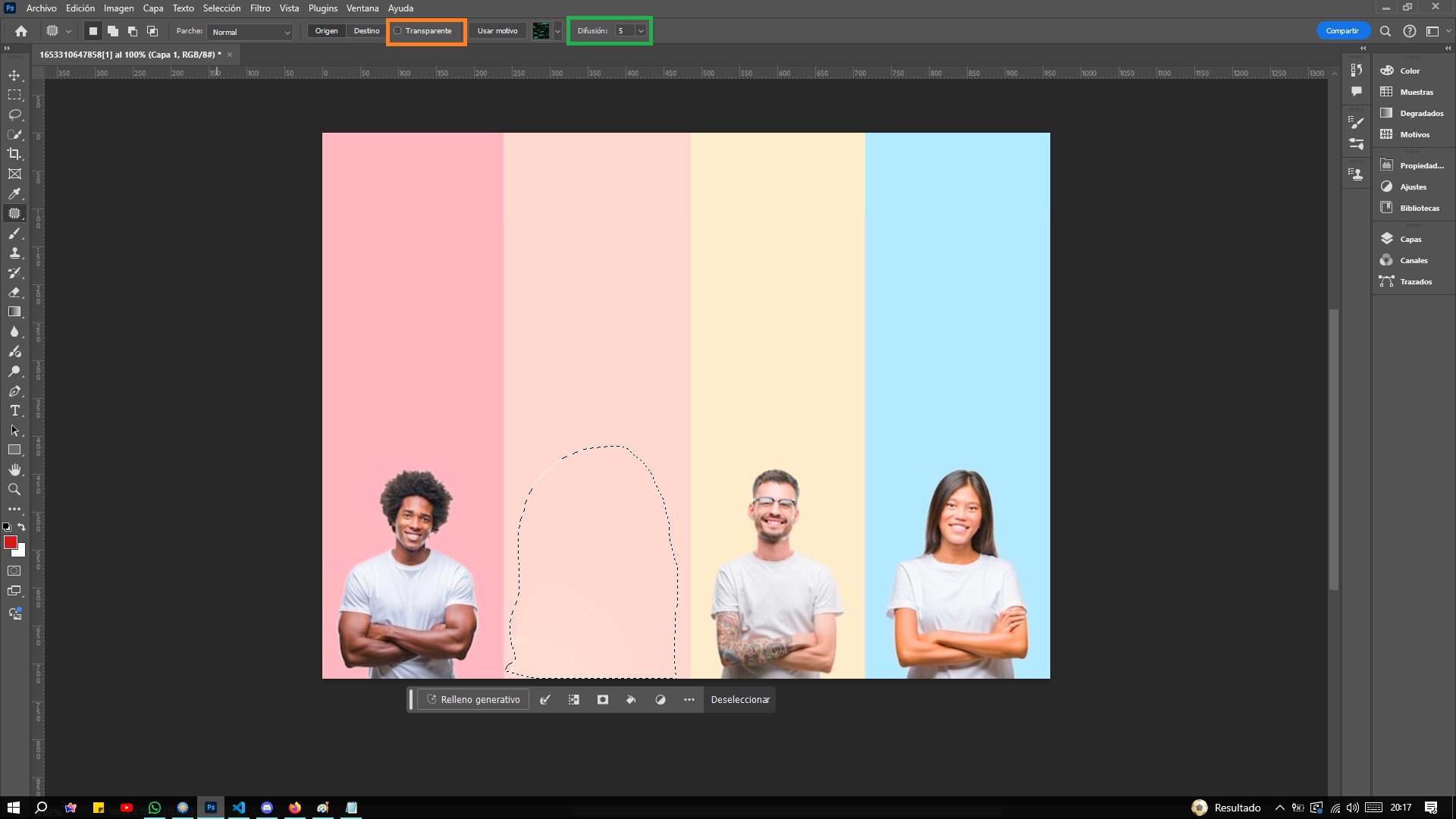Image resolution: width=1456 pixels, height=819 pixels.
Task: Toggle Quick Mask mode
Action: (x=14, y=571)
